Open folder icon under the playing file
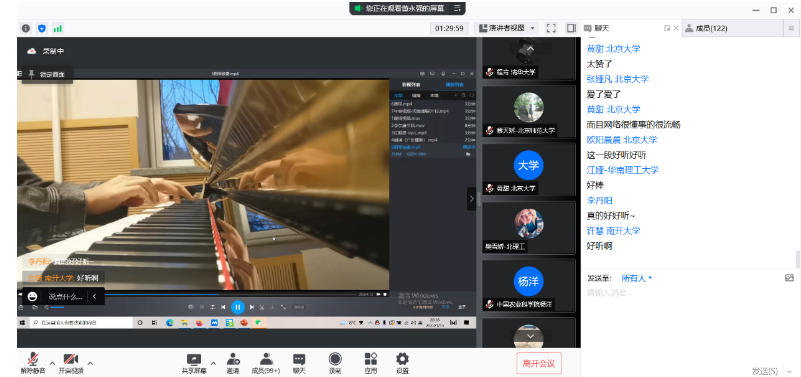Screen dimensions: 801x377 (468, 153)
